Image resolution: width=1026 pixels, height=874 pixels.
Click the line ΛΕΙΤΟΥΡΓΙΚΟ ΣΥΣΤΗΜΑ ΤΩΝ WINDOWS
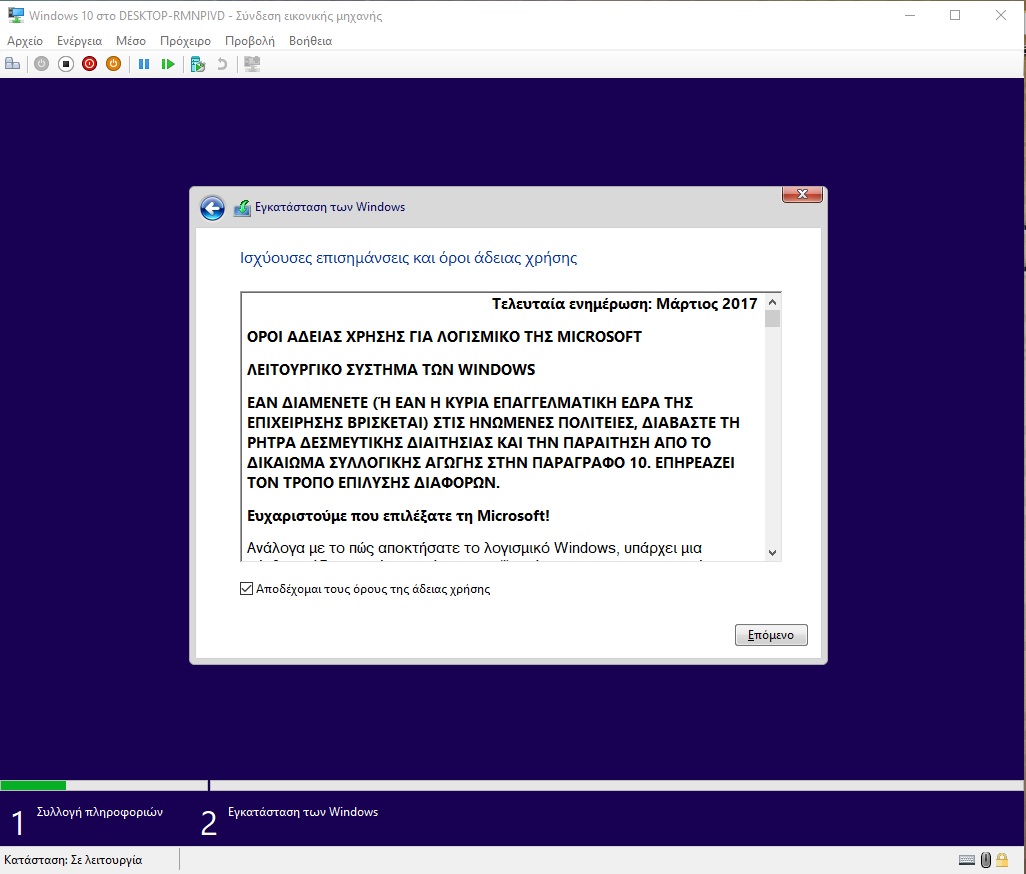tap(391, 370)
